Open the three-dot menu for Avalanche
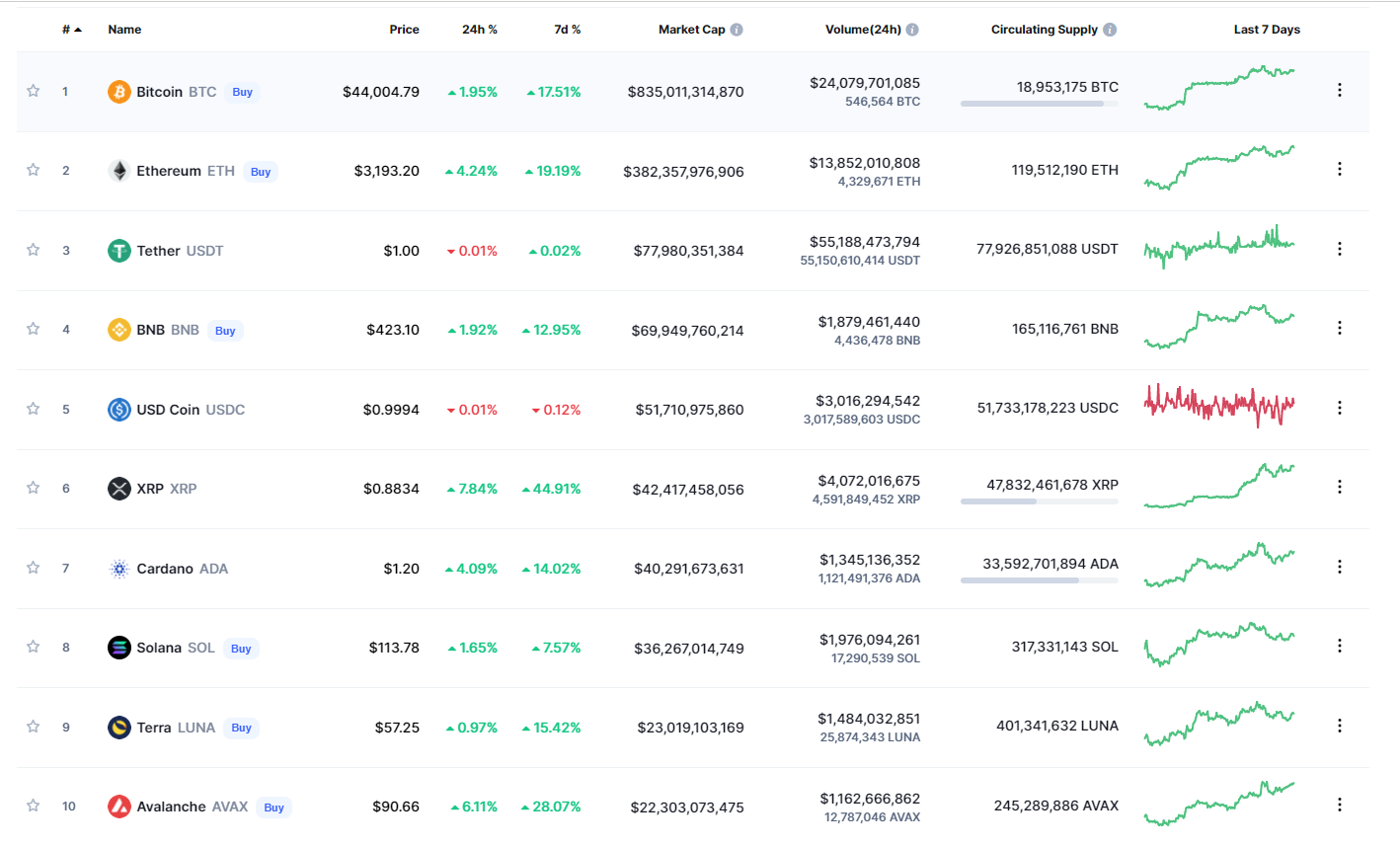This screenshot has width=1400, height=846. click(x=1340, y=805)
